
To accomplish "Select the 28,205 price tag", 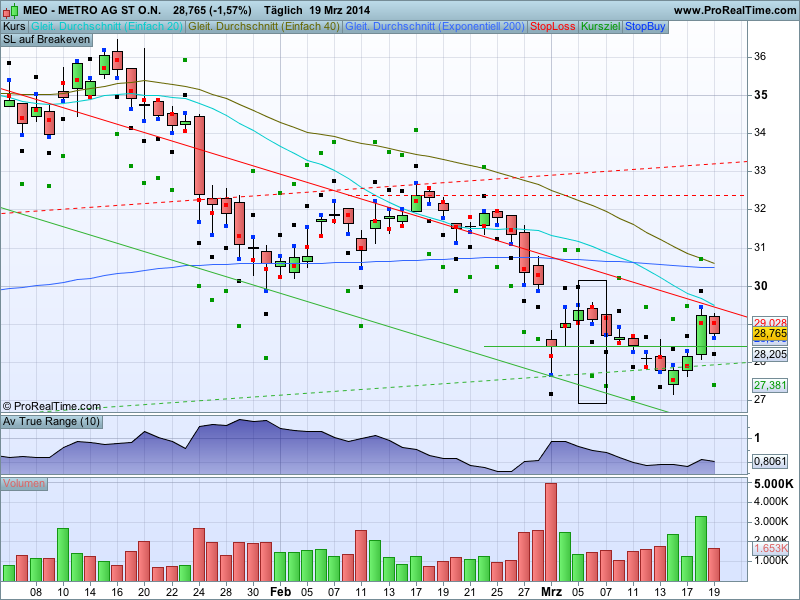I will click(x=770, y=354).
